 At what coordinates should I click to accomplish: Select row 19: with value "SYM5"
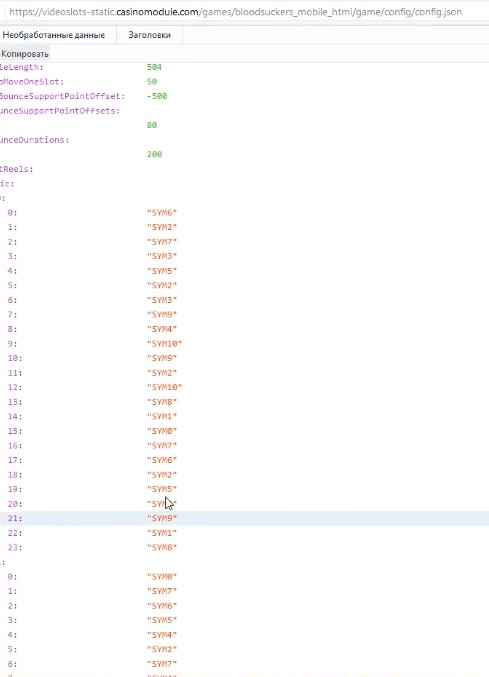click(x=244, y=489)
